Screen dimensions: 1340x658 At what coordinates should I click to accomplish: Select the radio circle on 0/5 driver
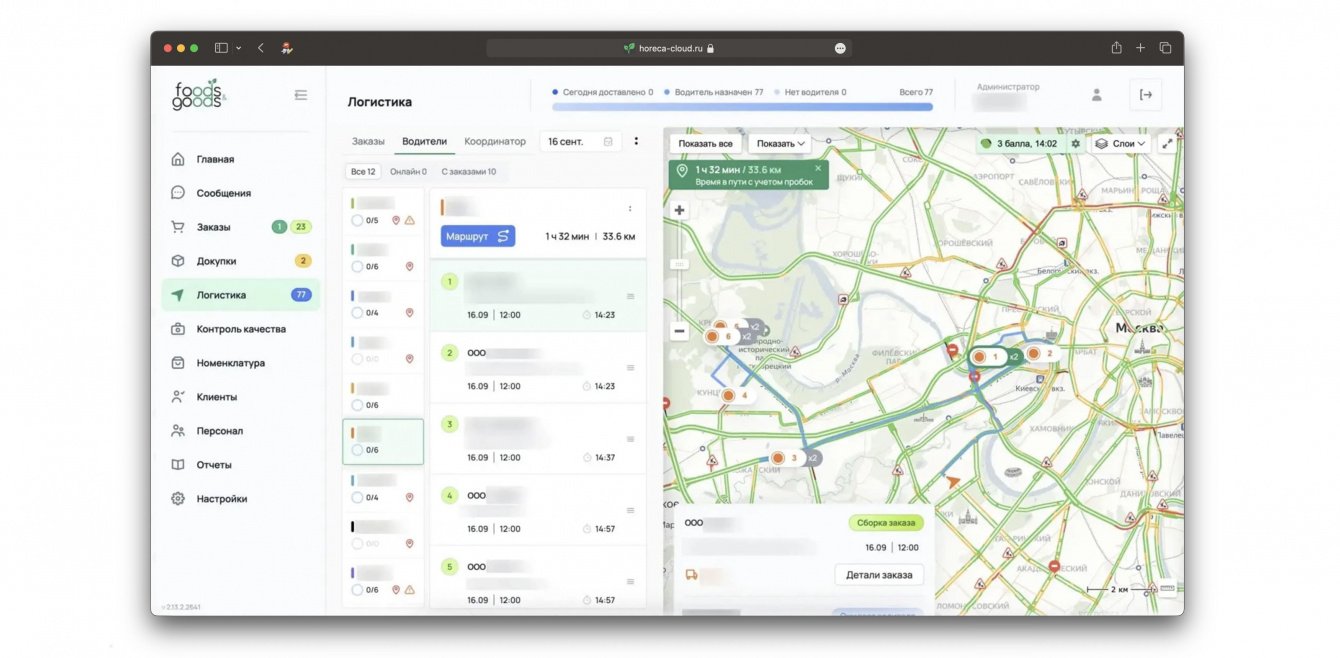pyautogui.click(x=357, y=220)
